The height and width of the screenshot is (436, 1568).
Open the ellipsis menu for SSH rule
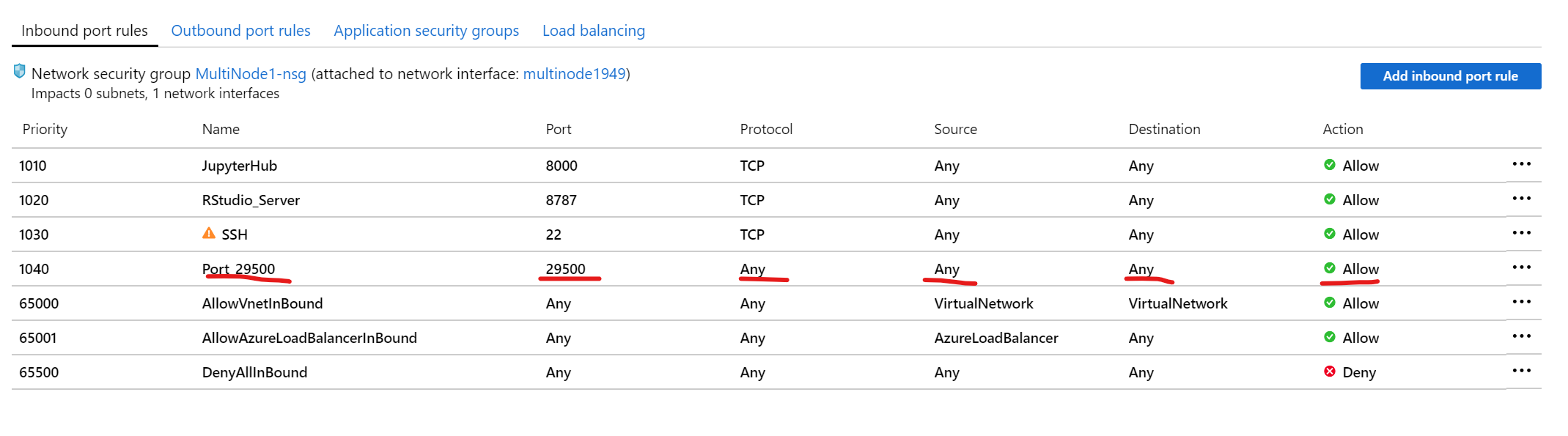[1521, 233]
